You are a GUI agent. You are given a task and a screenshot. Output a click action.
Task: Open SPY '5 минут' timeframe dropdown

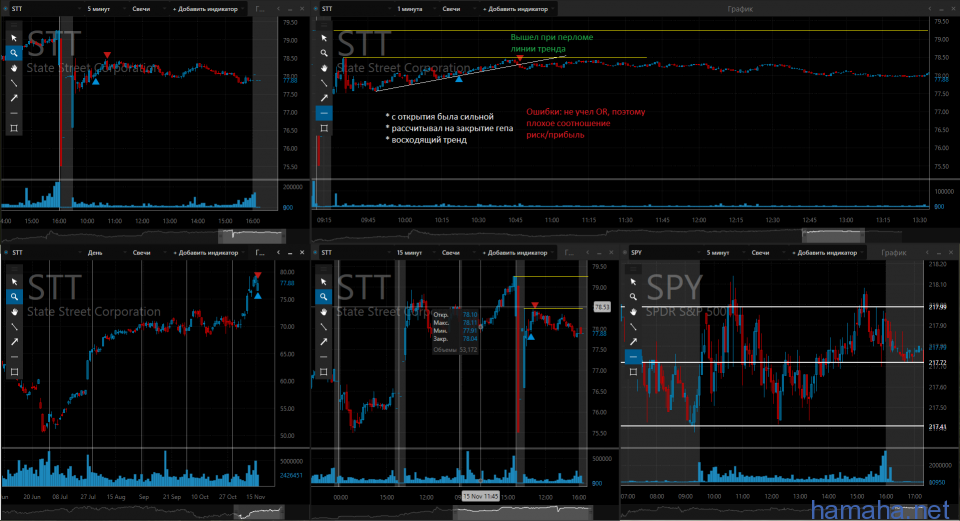724,252
